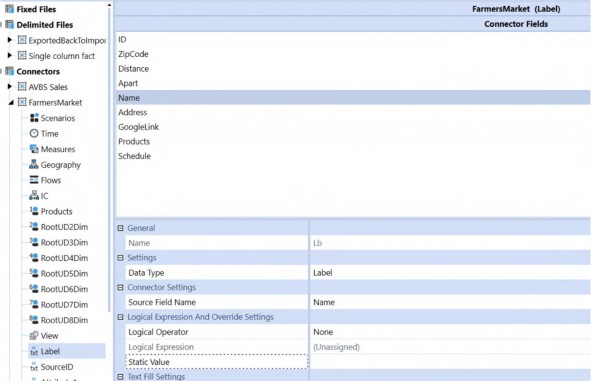Select Scenarios under FarmersMarket
The height and width of the screenshot is (381, 591).
coord(58,118)
